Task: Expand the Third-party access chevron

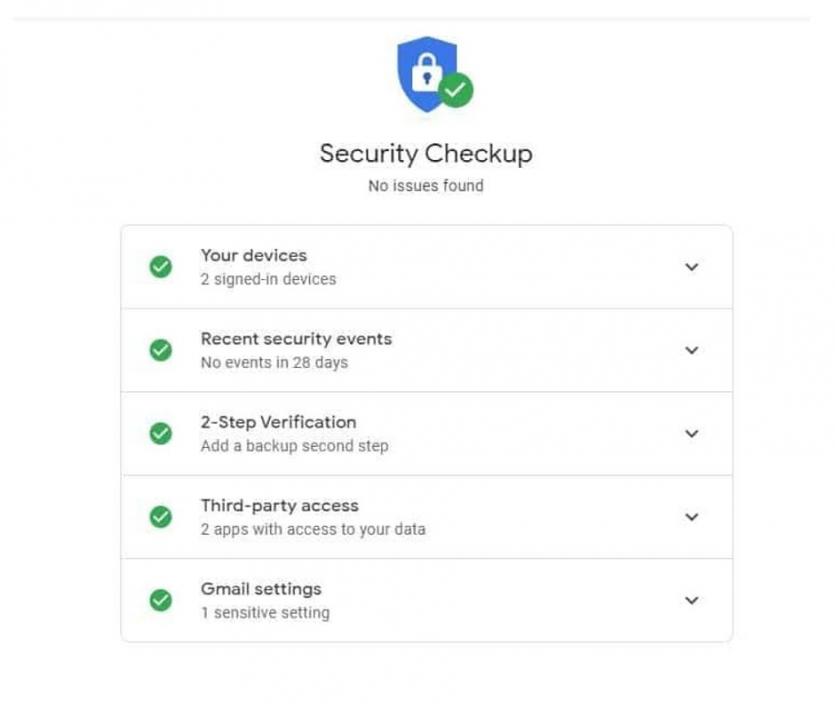Action: pyautogui.click(x=691, y=517)
